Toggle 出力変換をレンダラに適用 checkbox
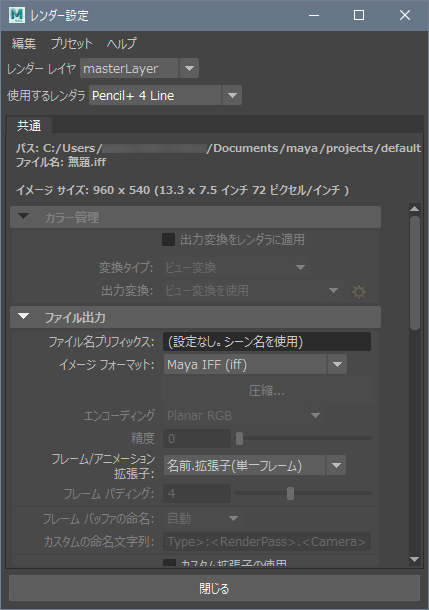The image size is (429, 610). coord(168,240)
